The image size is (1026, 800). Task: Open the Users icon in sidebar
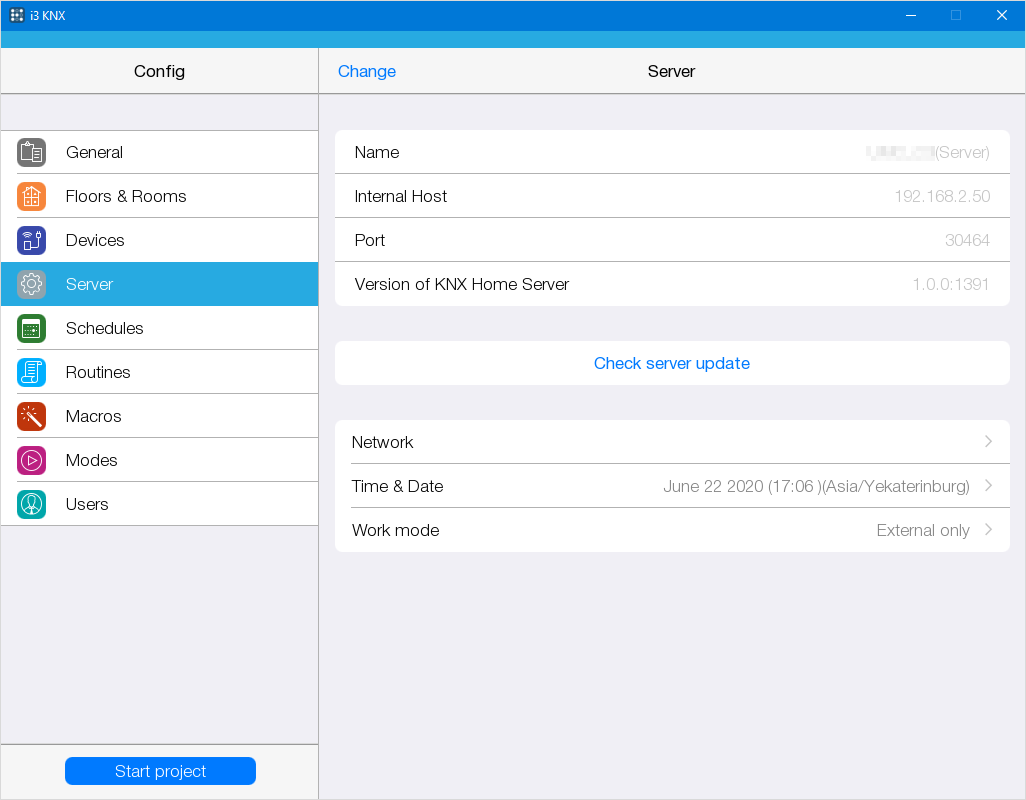(31, 505)
